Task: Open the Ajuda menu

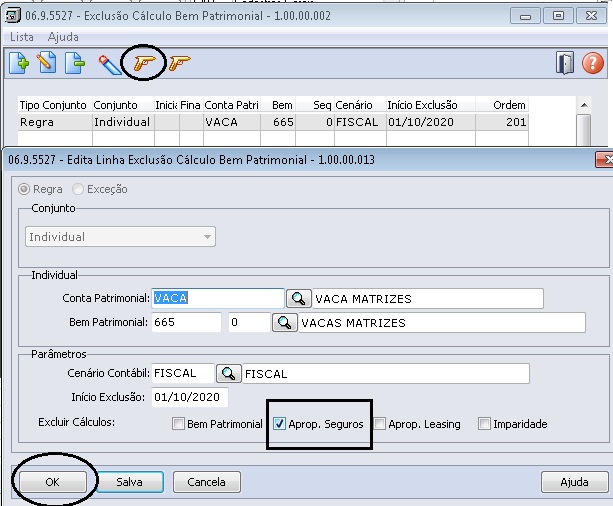Action: pyautogui.click(x=63, y=37)
